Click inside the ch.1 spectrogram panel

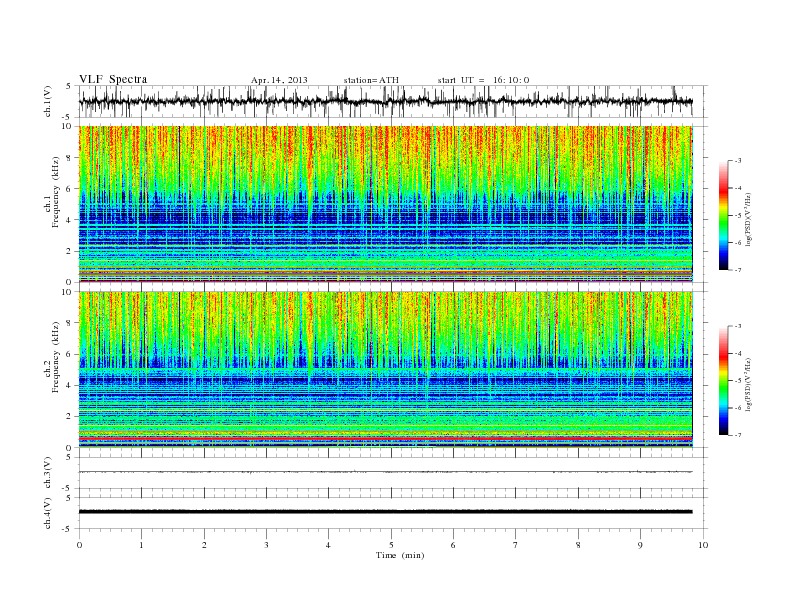pos(385,204)
